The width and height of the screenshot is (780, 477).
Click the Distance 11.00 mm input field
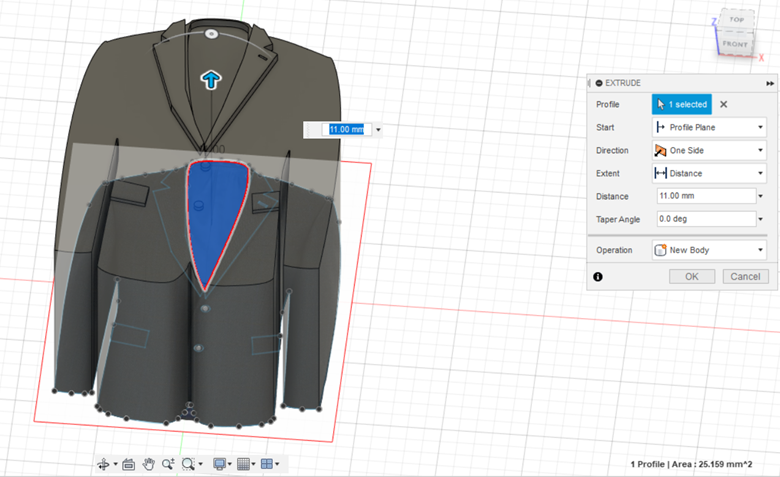coord(706,196)
